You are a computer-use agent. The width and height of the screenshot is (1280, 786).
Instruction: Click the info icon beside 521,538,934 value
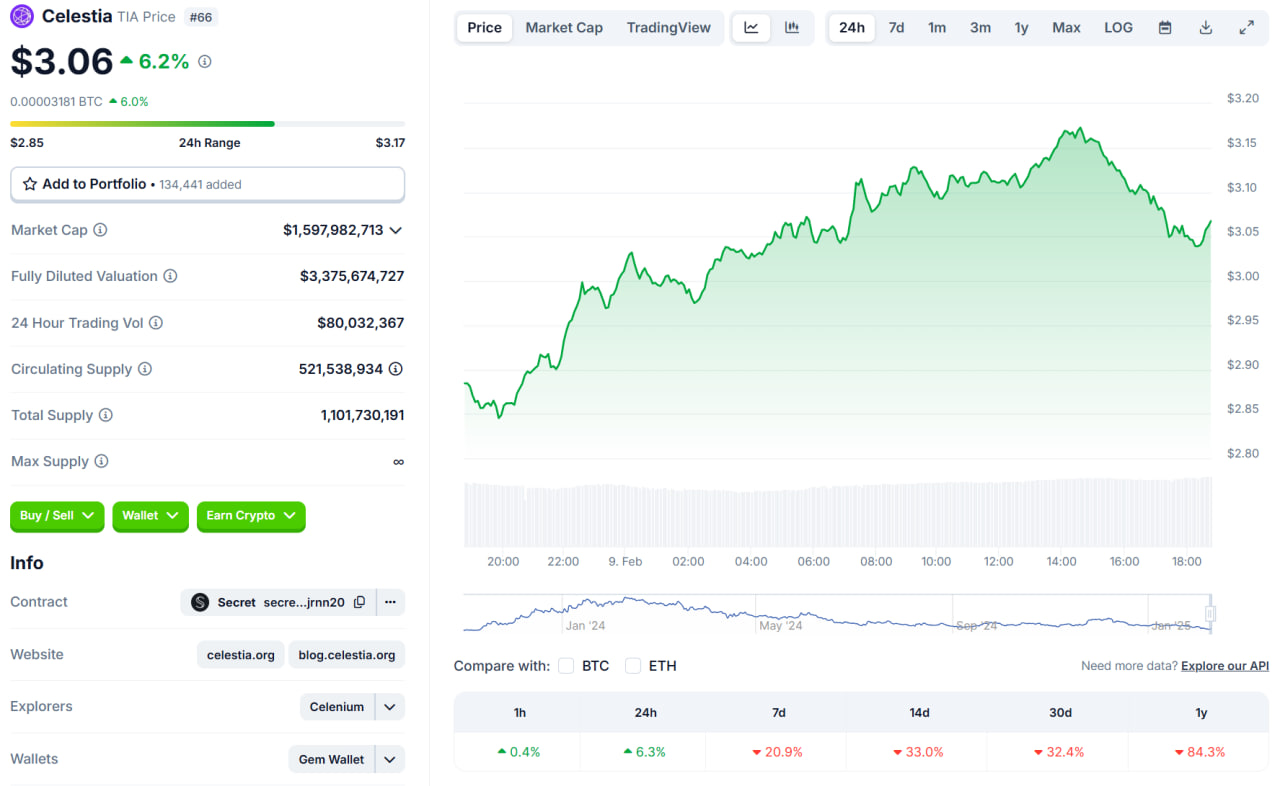[396, 369]
